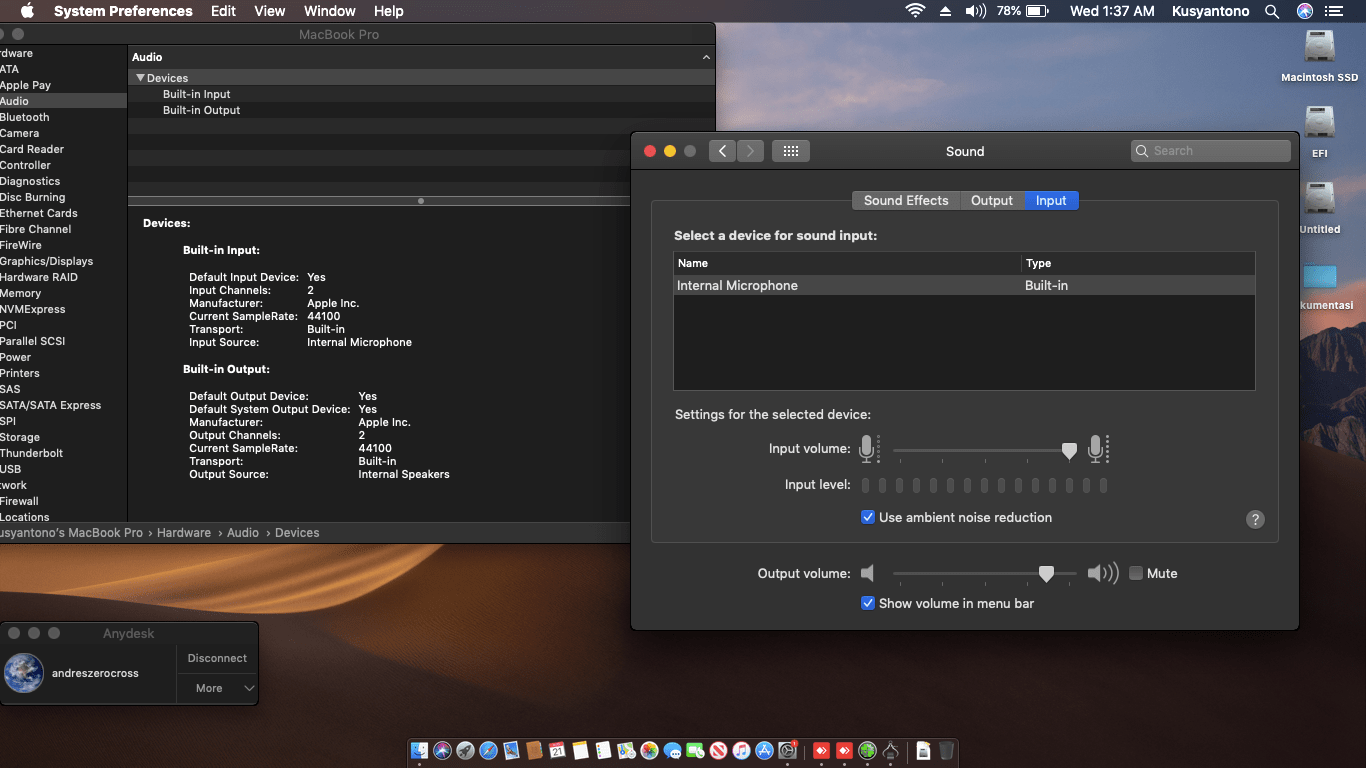Image resolution: width=1366 pixels, height=768 pixels.
Task: Click battery status icon in menu bar
Action: (x=1037, y=11)
